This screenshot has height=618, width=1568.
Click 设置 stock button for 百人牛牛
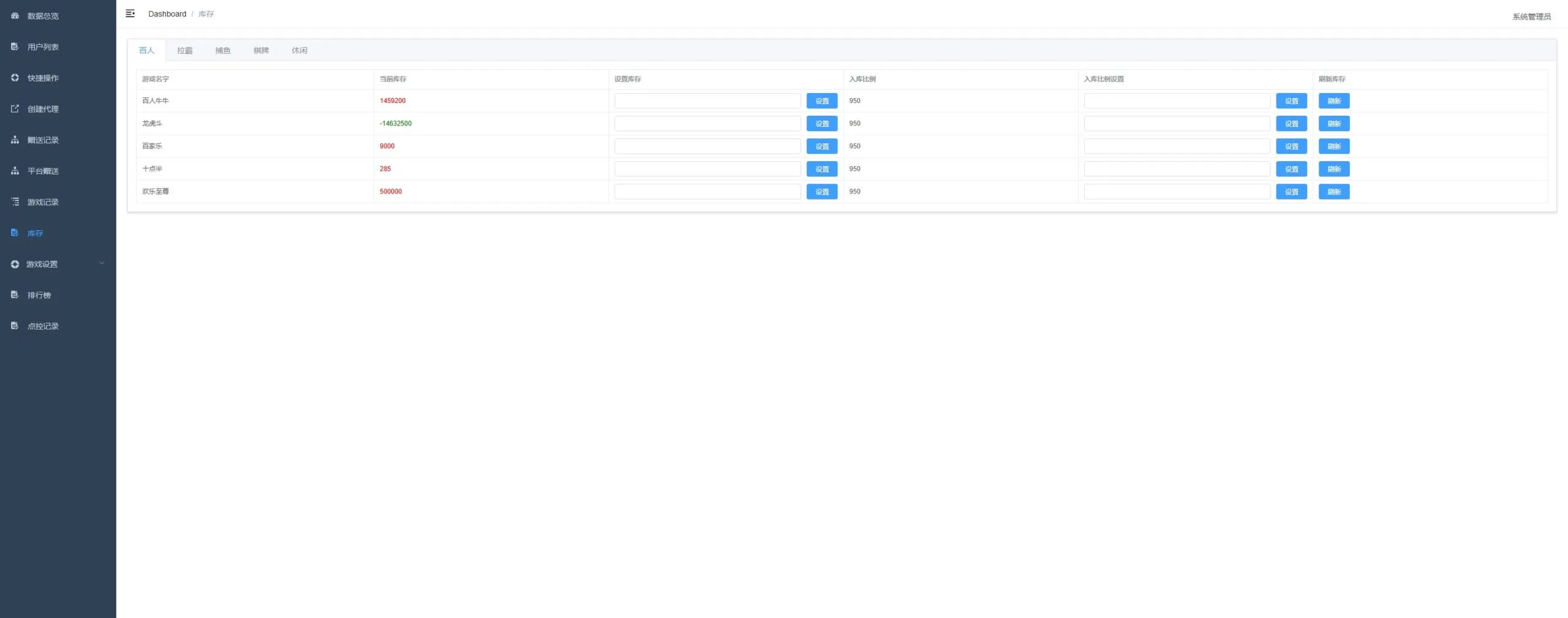(822, 100)
